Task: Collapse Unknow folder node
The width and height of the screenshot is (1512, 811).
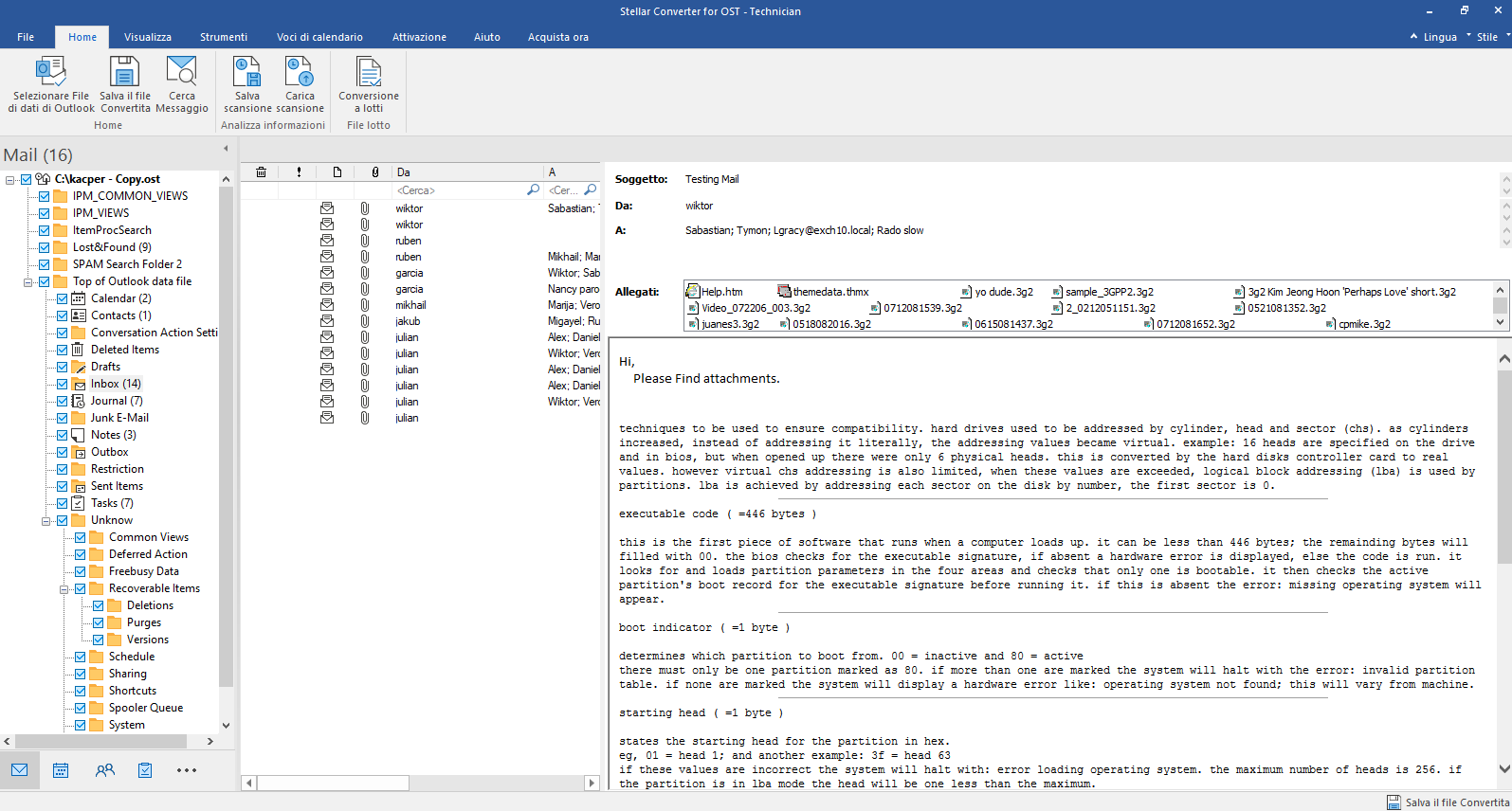Action: click(x=46, y=520)
